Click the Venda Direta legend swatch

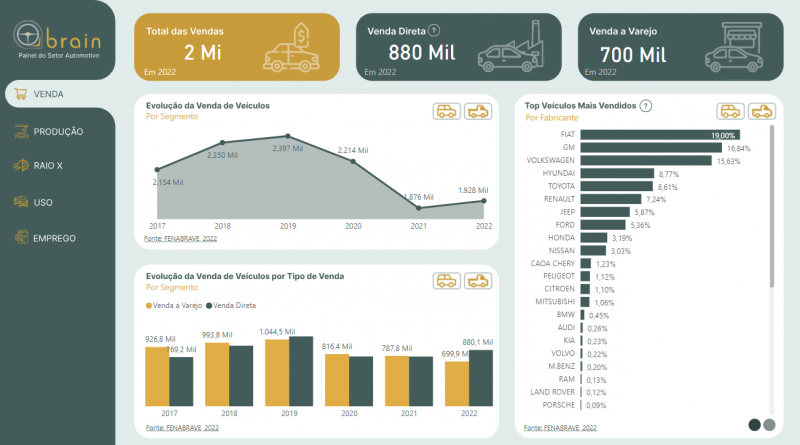(x=209, y=306)
